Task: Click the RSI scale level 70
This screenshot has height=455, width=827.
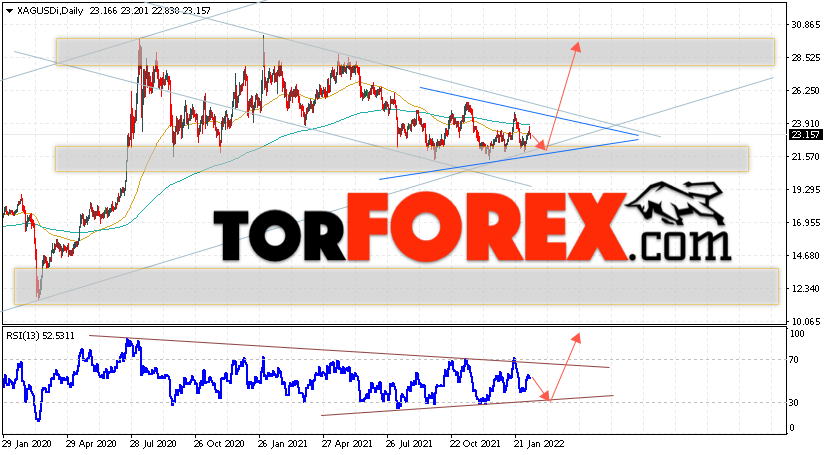Action: [793, 360]
